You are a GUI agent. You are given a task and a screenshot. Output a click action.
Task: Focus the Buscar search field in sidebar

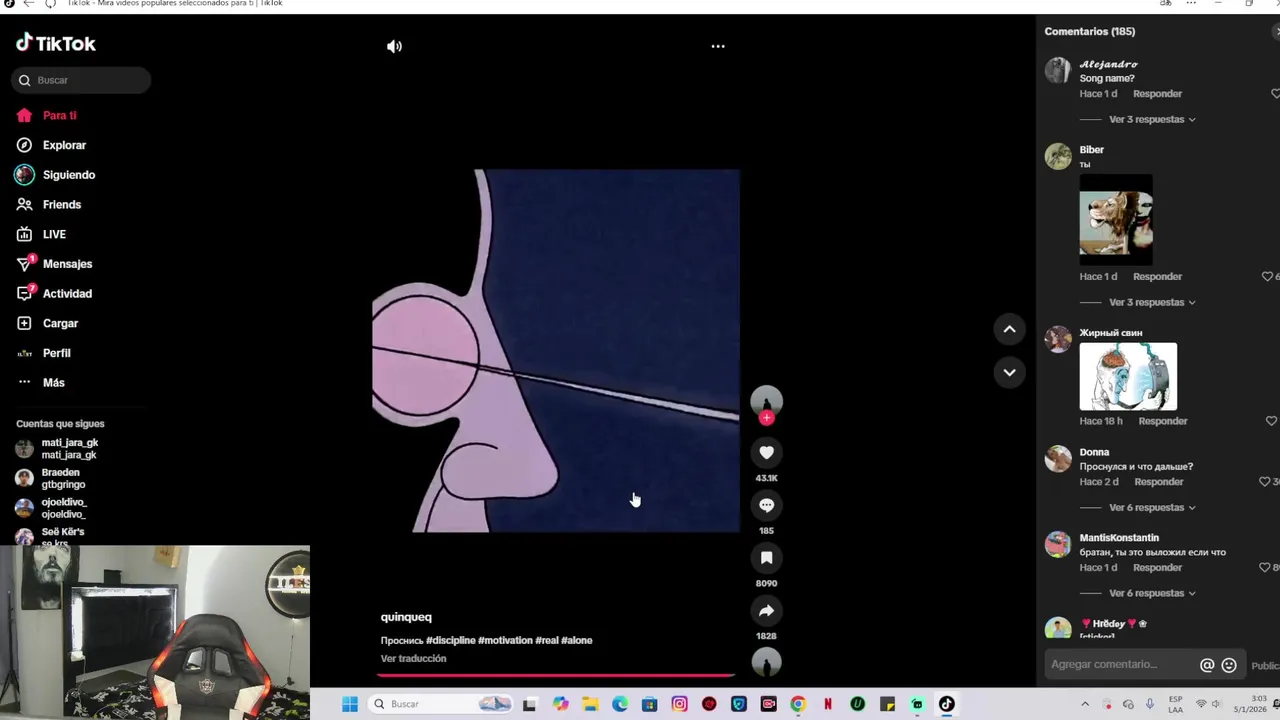pos(81,80)
